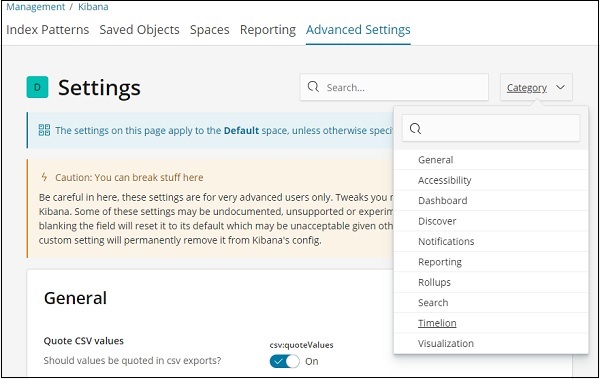
Task: Click the green D space avatar icon
Action: [x=37, y=87]
